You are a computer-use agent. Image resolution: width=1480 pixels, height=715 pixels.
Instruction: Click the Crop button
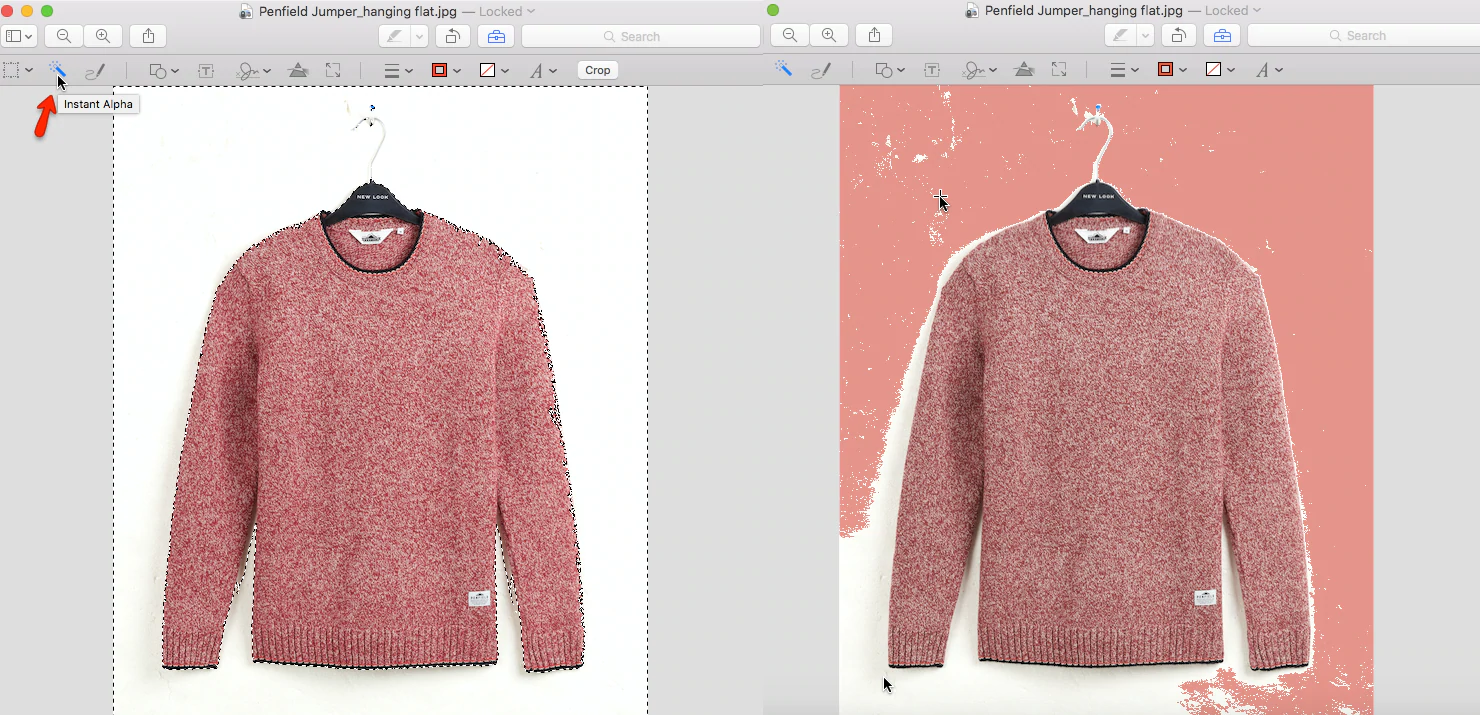click(x=598, y=70)
